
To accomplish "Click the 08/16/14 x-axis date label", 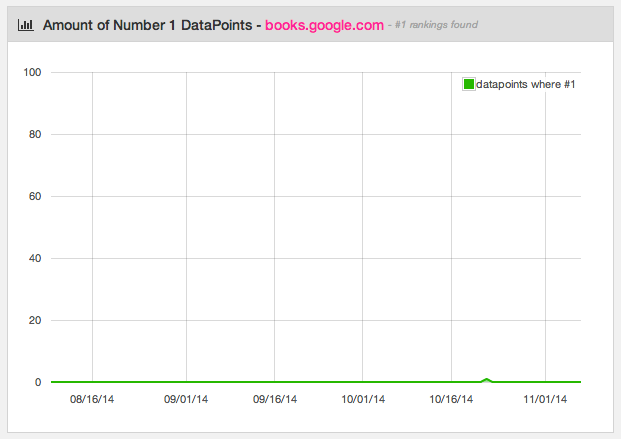I will 92,399.
